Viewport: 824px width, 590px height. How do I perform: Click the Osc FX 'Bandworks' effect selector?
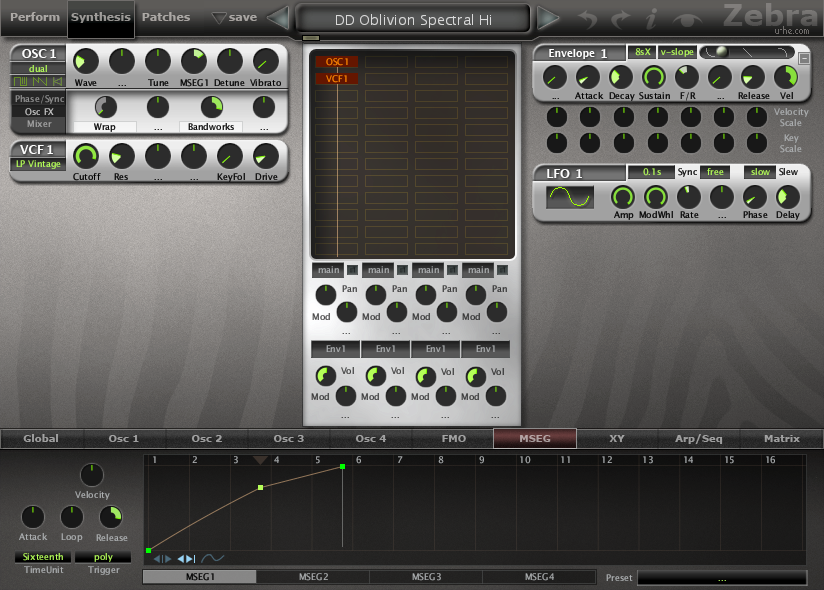pyautogui.click(x=211, y=127)
